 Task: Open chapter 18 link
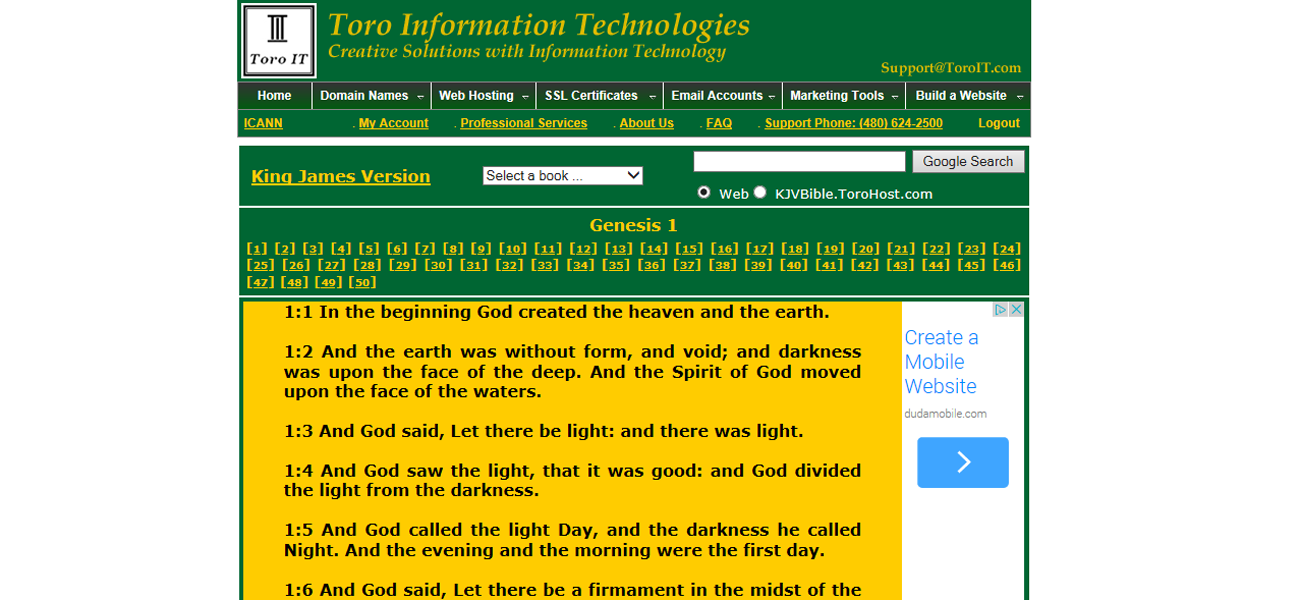click(795, 249)
